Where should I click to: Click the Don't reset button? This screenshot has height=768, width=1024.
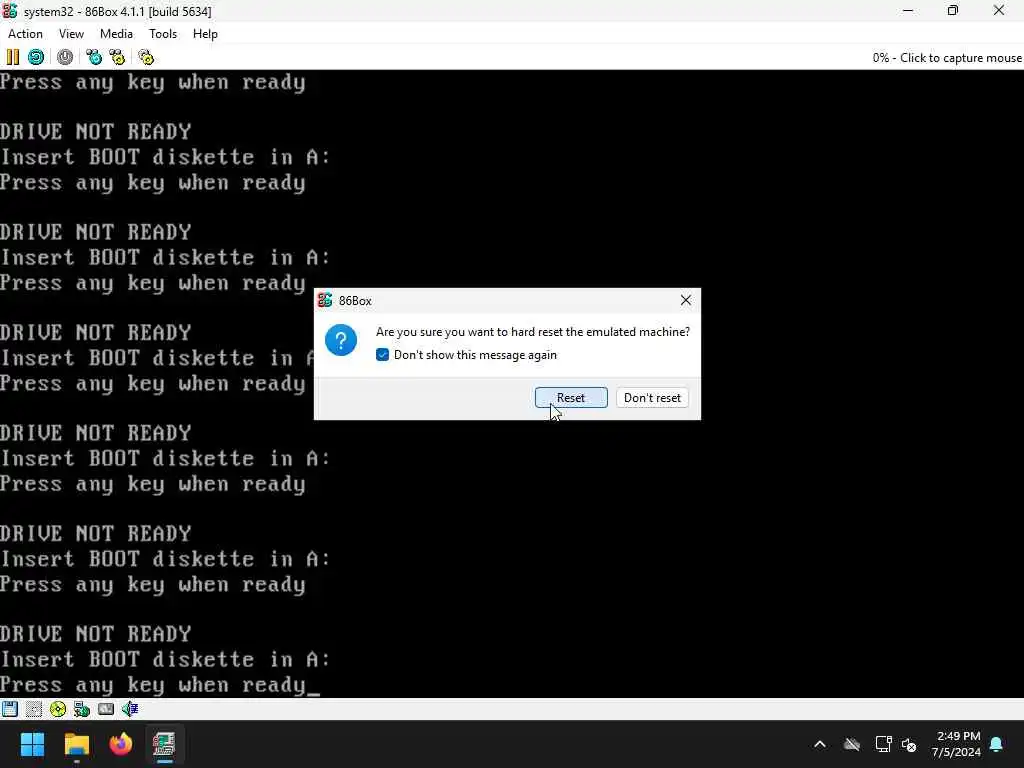pos(652,398)
